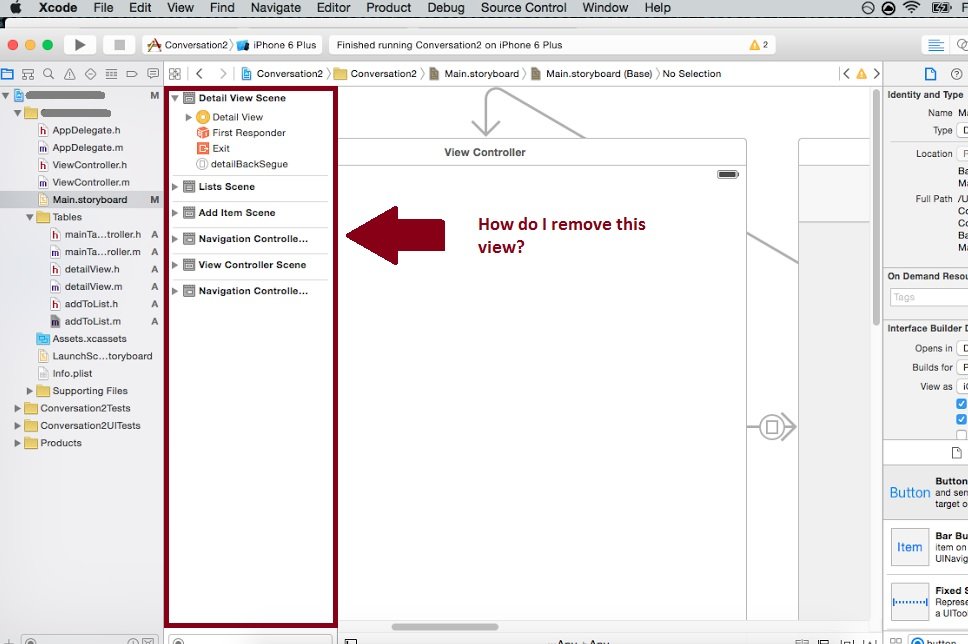Click the warning badge in activity bar
Screen dimensions: 968x644
[758, 45]
